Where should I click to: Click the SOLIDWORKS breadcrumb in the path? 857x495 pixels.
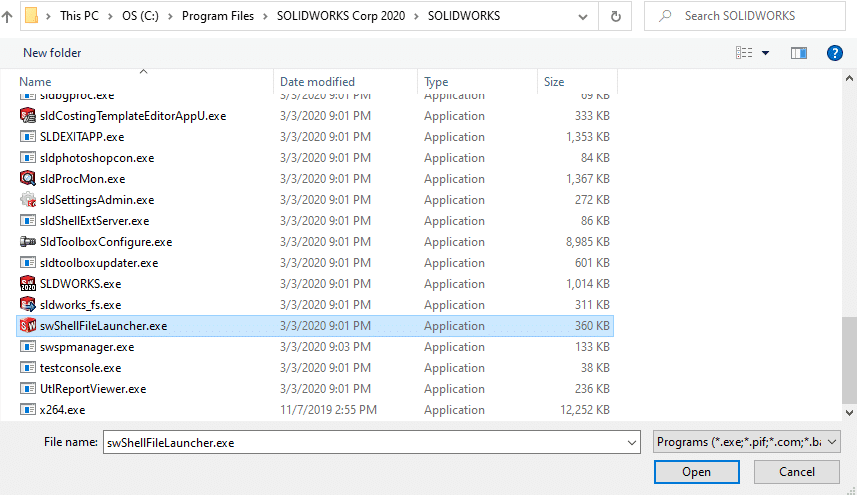464,16
